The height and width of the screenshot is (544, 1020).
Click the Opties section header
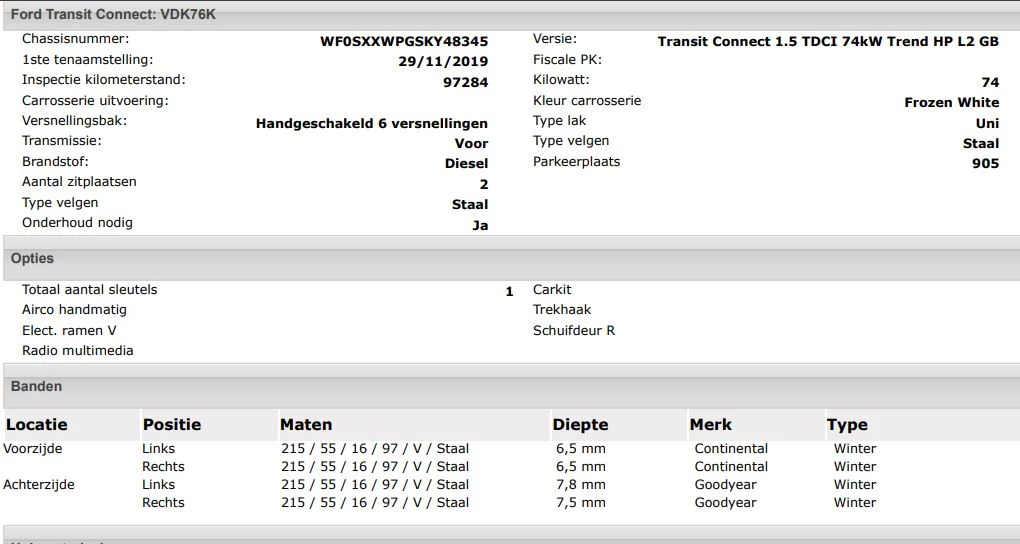32,258
